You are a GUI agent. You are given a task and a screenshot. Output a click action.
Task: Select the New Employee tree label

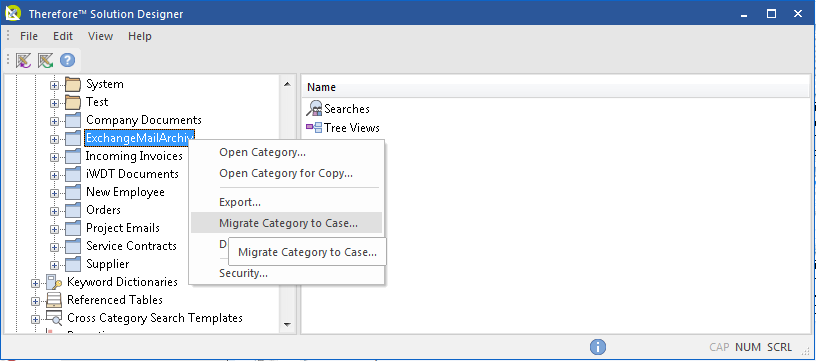pyautogui.click(x=125, y=192)
